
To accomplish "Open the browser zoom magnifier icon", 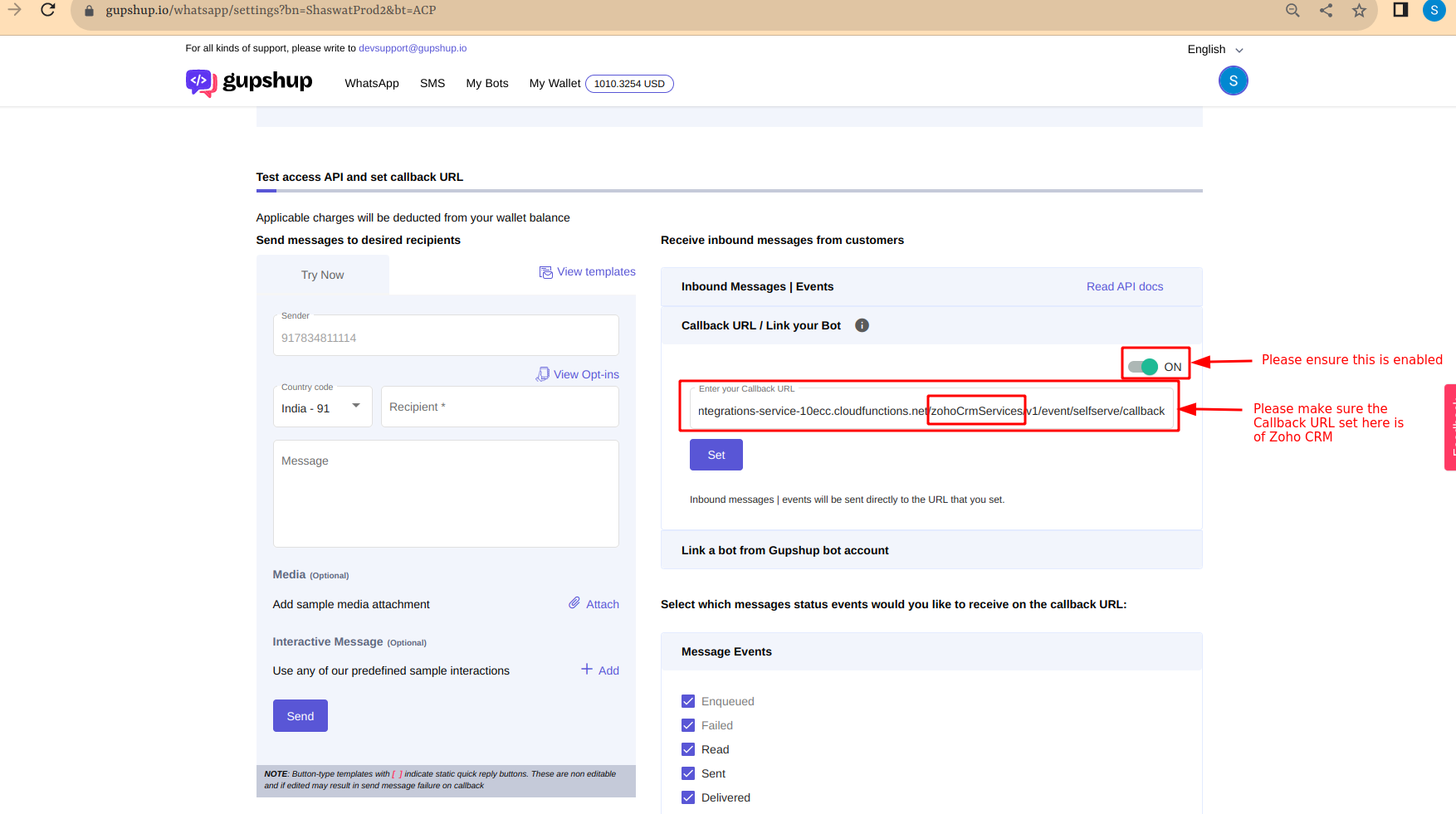I will [x=1292, y=11].
